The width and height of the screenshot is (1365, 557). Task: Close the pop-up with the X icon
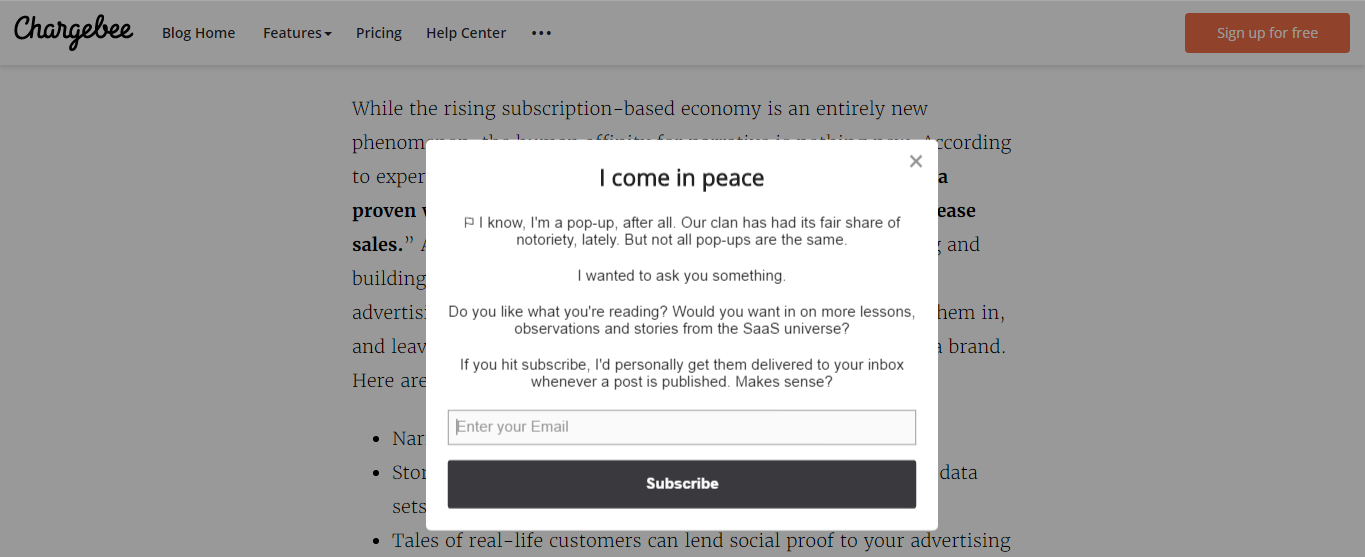pyautogui.click(x=915, y=161)
